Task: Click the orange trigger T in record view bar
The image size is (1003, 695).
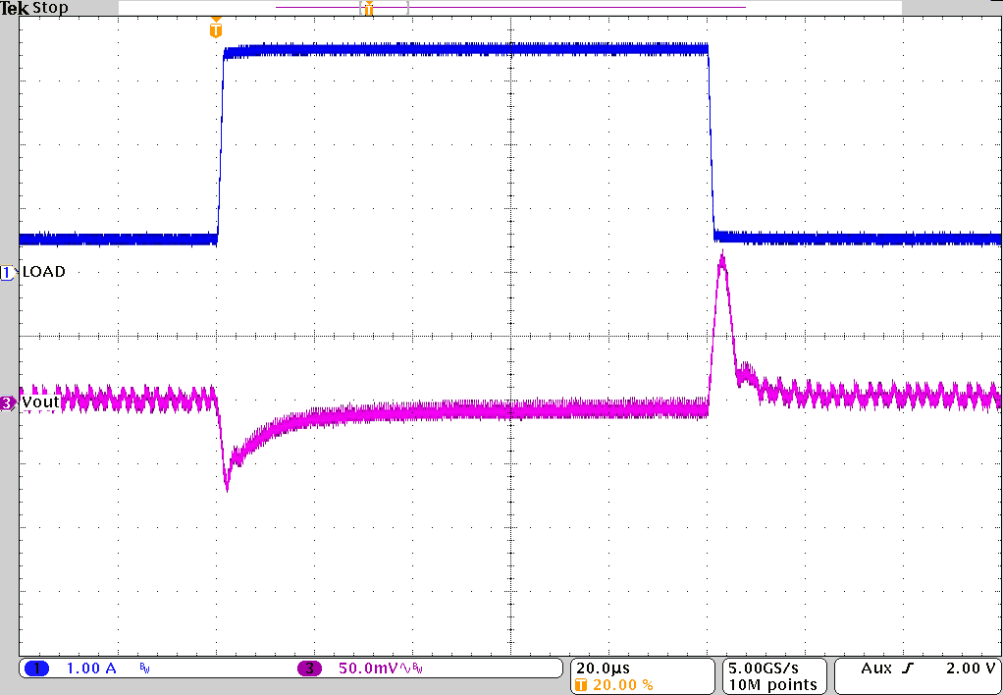Action: point(368,10)
